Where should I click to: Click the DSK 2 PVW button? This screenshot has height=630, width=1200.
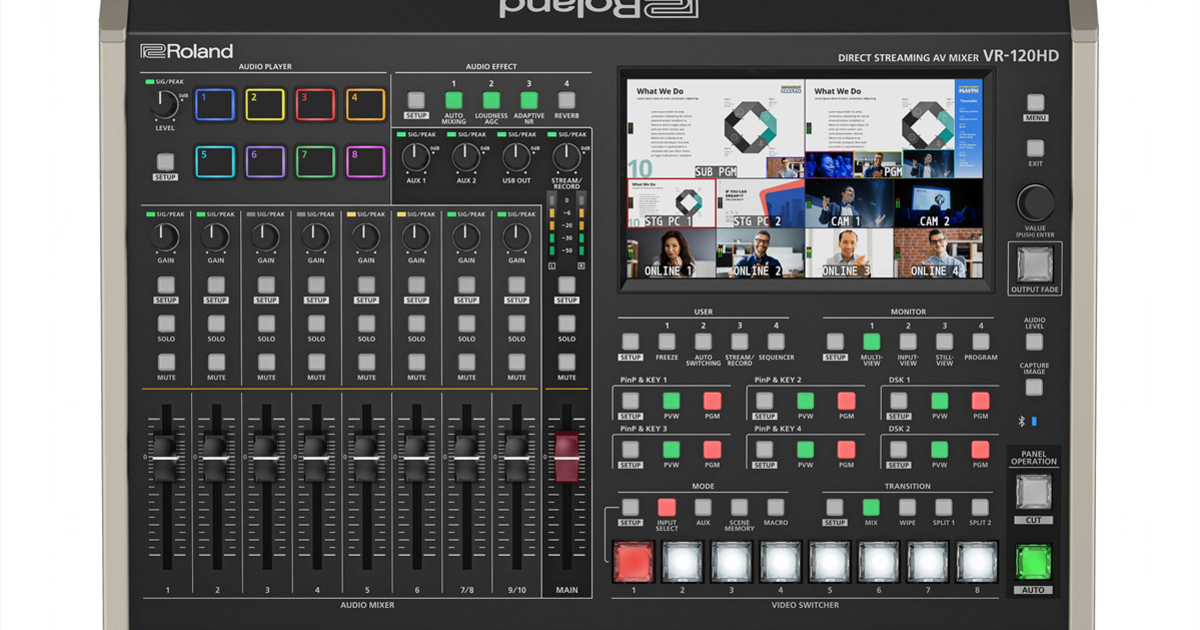[939, 449]
